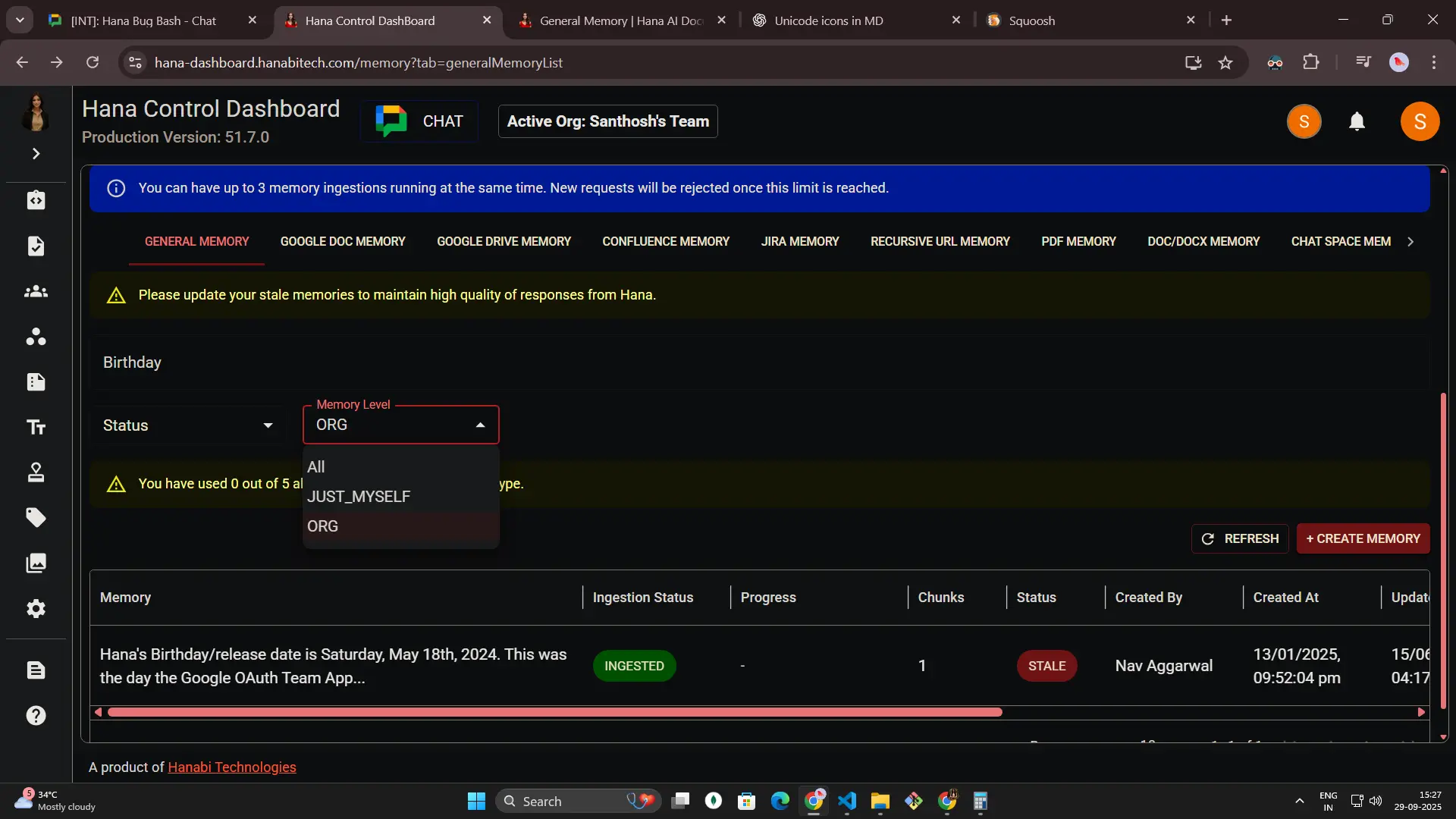Click the tag icon in sidebar
This screenshot has width=1456, height=819.
(36, 518)
